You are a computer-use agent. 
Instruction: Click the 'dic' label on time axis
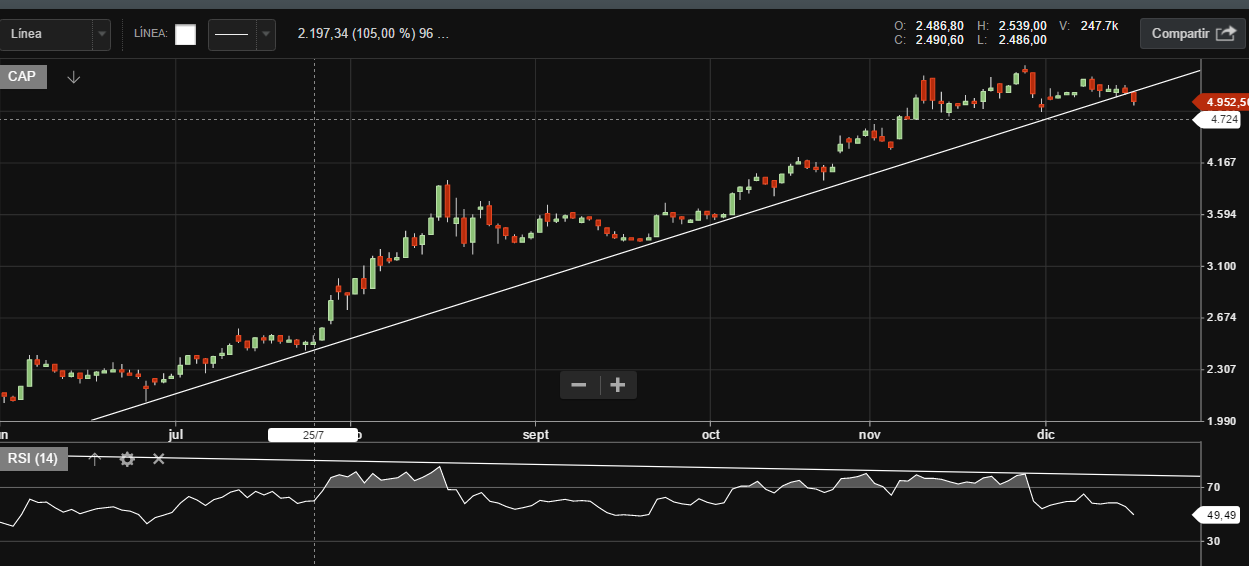[x=1046, y=435]
